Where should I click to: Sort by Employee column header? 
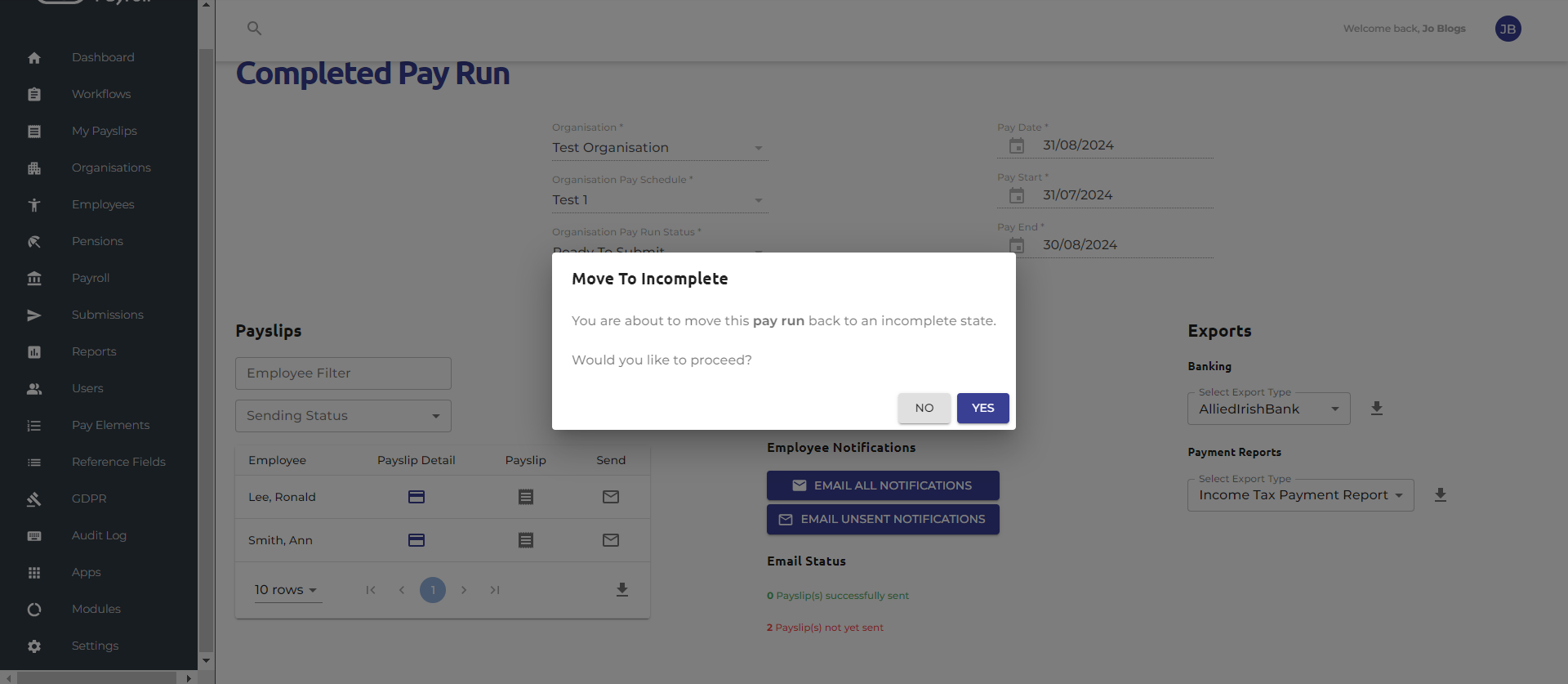point(278,460)
